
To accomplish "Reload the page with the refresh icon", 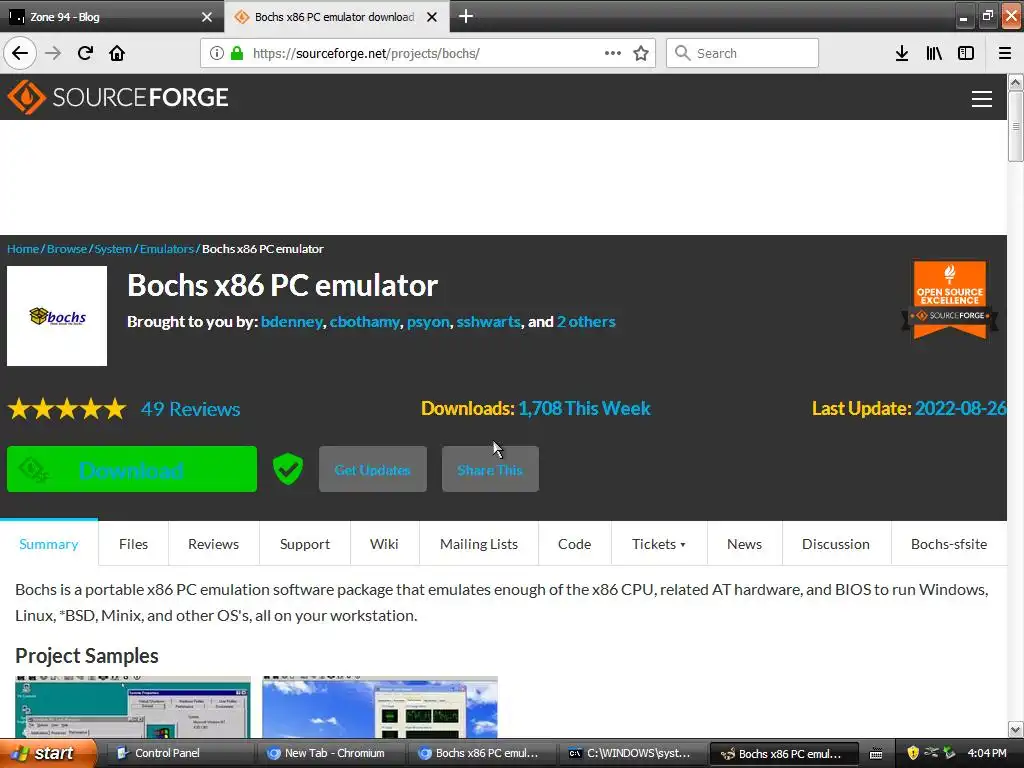I will 85,53.
